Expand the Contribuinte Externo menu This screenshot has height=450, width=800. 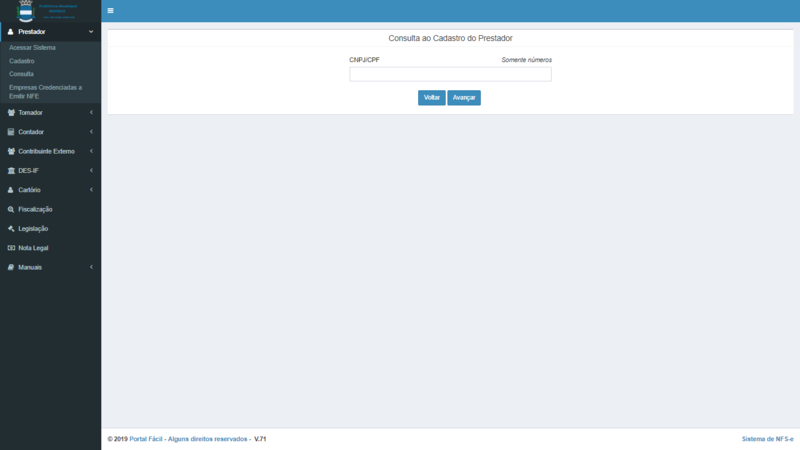pyautogui.click(x=50, y=151)
